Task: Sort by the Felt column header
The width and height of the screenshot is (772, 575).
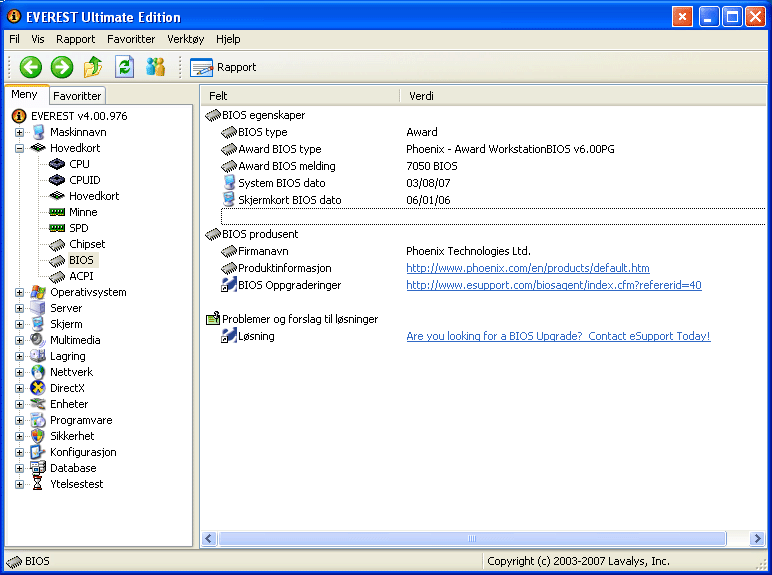Action: [x=300, y=96]
